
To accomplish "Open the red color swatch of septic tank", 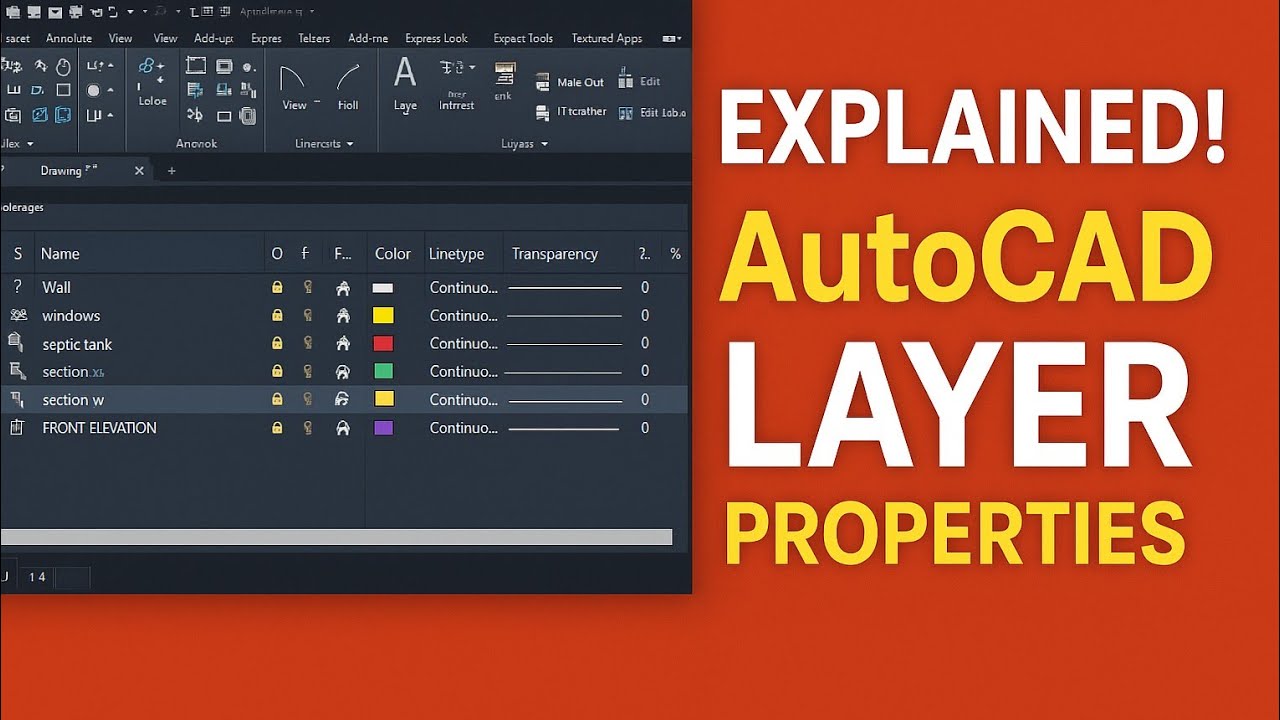I will (383, 343).
